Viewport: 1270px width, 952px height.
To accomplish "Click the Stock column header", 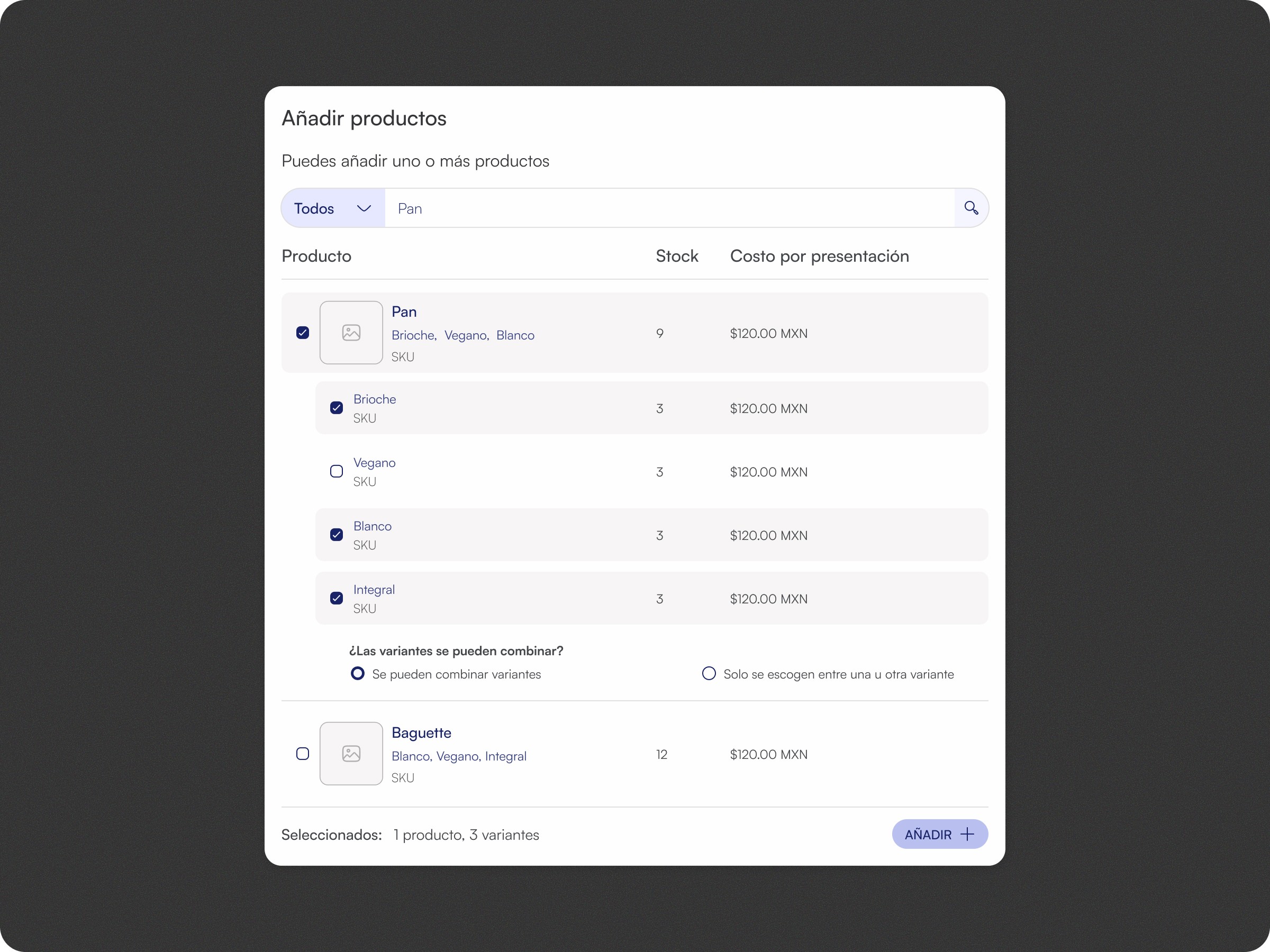I will [677, 256].
